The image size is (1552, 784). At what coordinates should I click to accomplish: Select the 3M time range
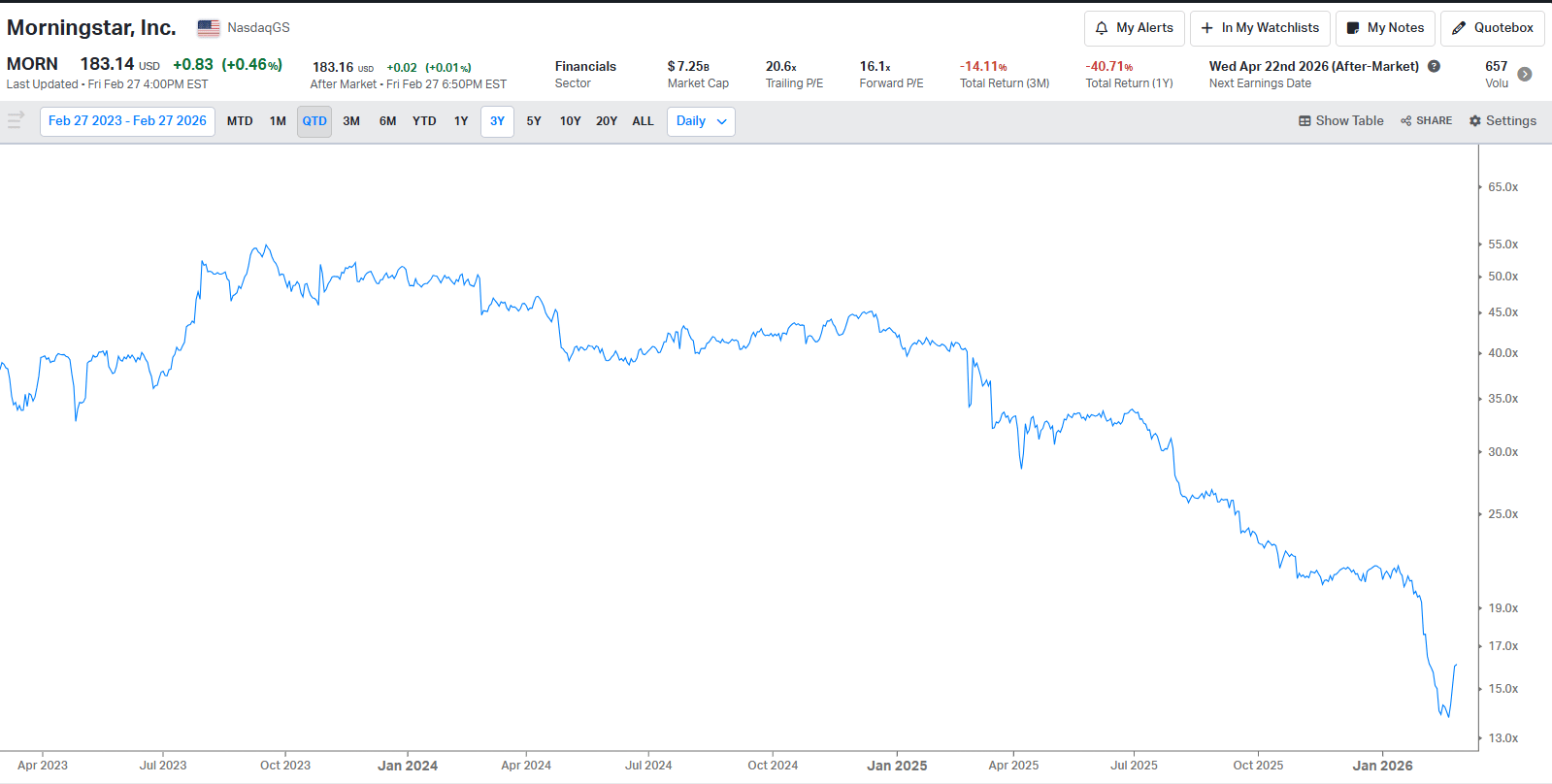351,121
